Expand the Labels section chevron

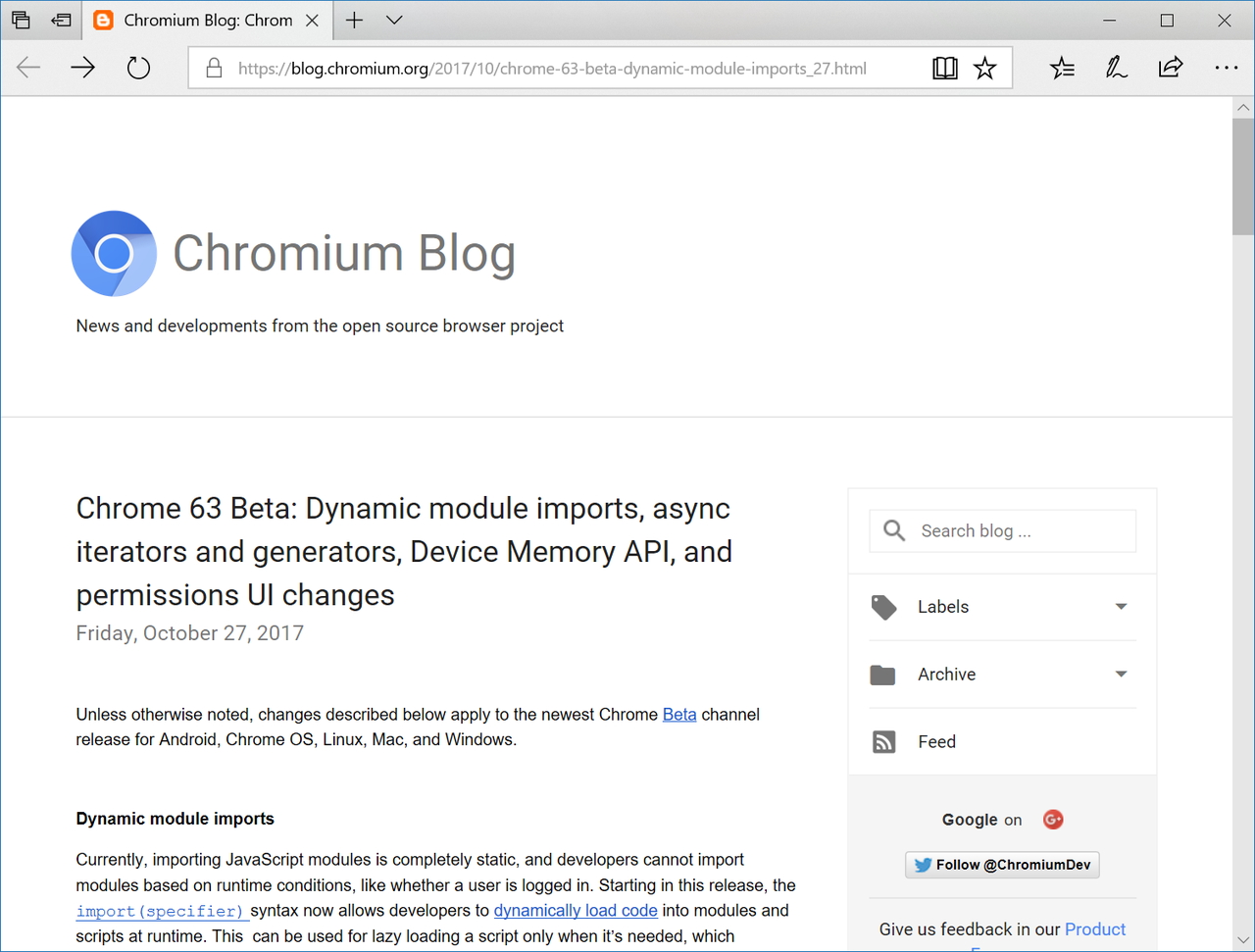coord(1120,607)
